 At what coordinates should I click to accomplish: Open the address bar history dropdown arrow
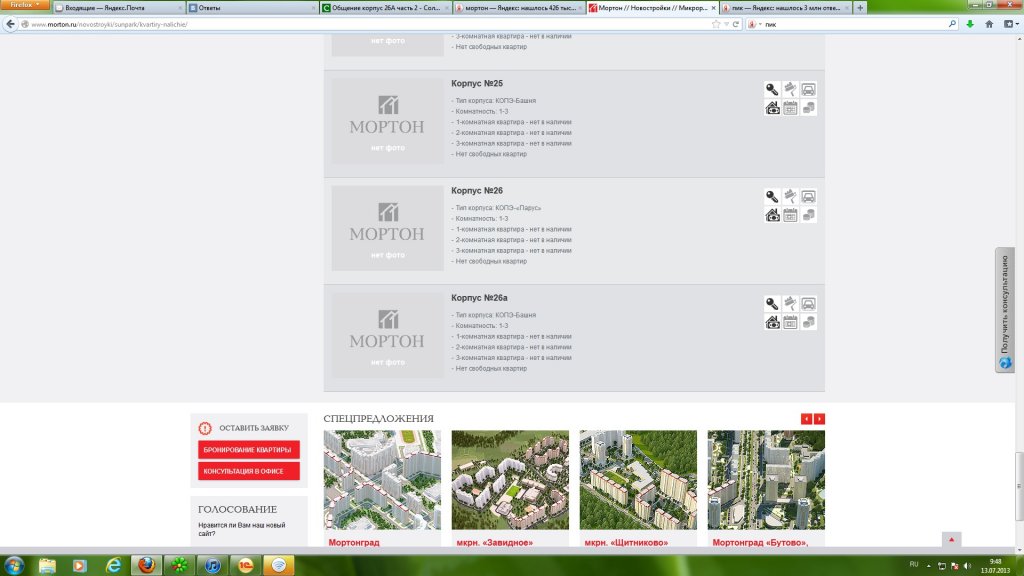(726, 24)
